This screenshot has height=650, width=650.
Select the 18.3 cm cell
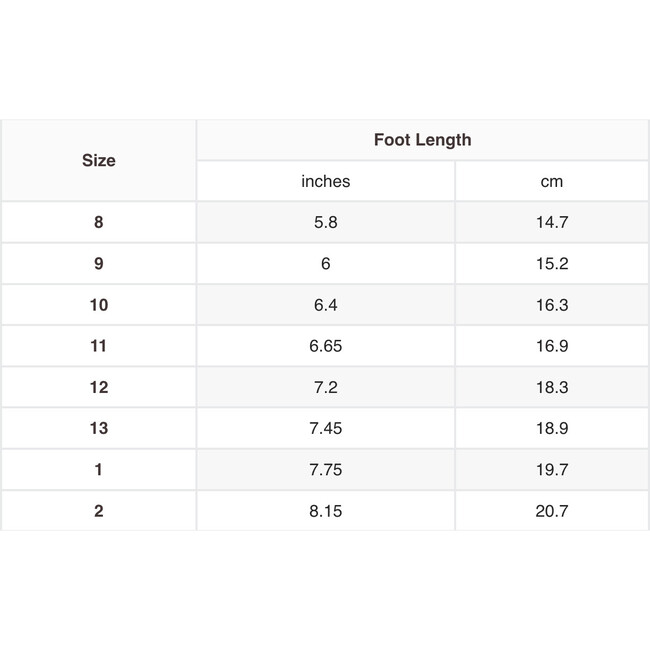coord(551,387)
